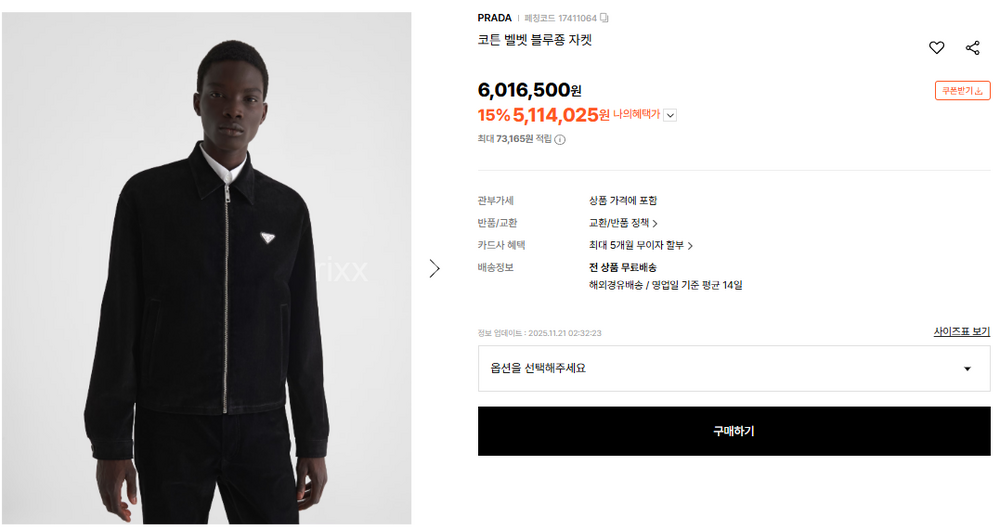1000x530 pixels.
Task: Go to the PRADA brand page
Action: point(494,18)
